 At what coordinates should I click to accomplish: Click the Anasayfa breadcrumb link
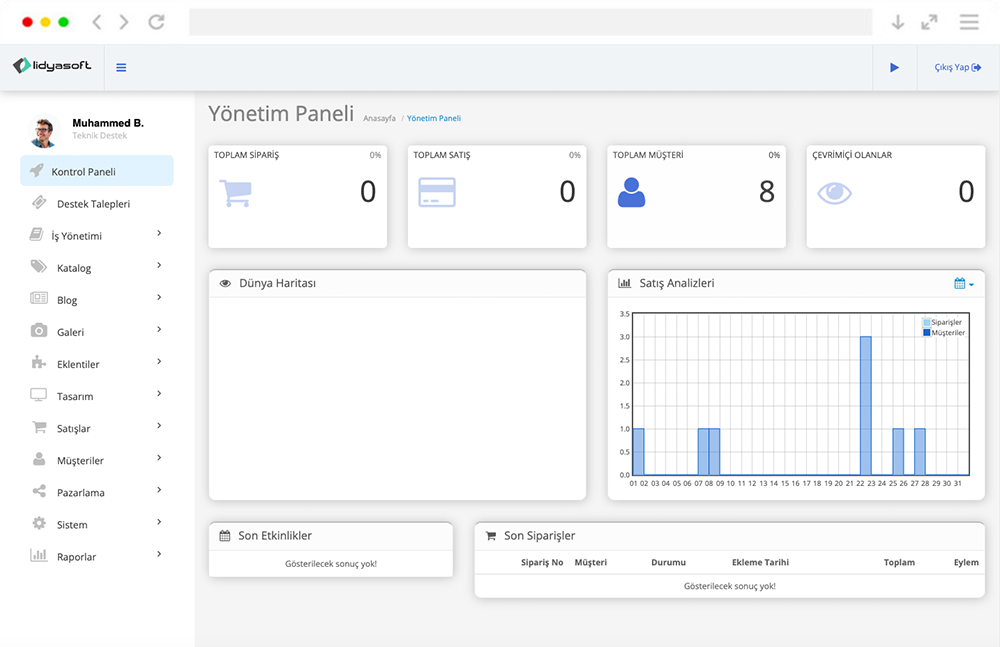tap(379, 118)
